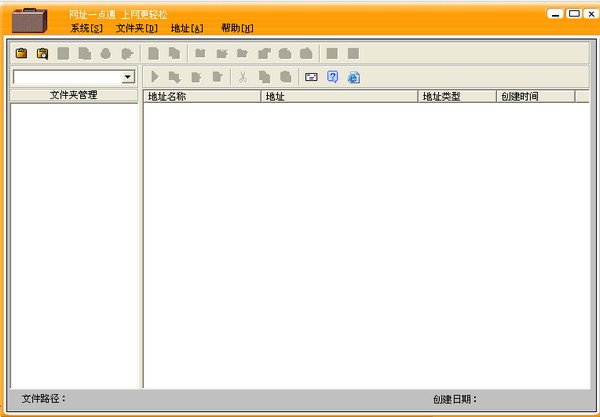Screen dimensions: 600x417
Task: Open the 帮助[H] menu
Action: click(237, 28)
